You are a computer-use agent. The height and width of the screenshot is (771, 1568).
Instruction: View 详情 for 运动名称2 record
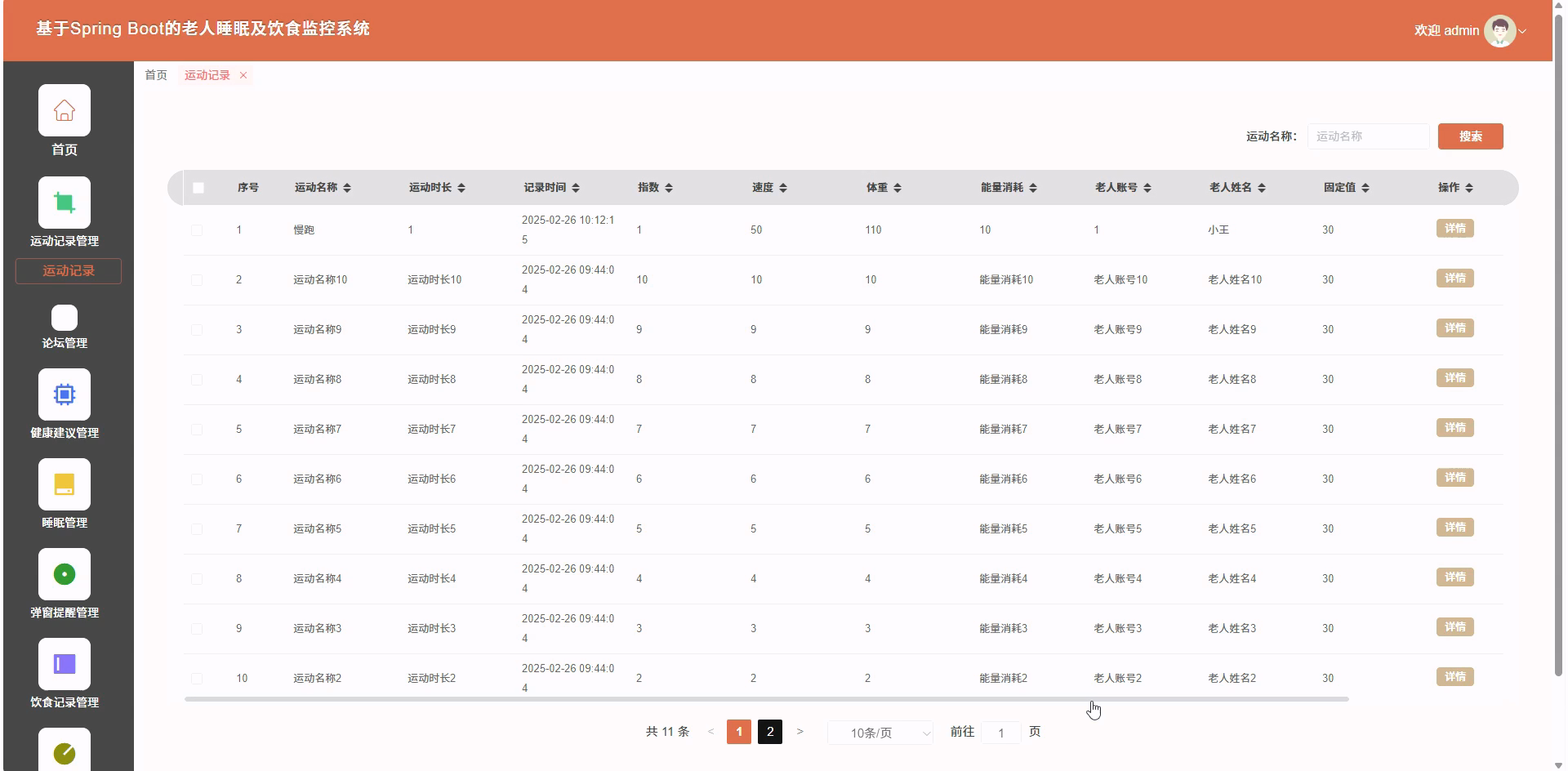[1455, 677]
